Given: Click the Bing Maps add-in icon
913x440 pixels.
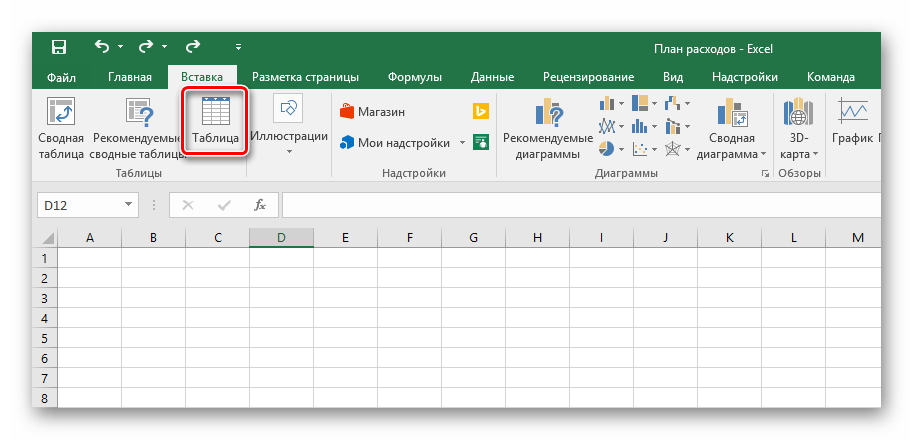Looking at the screenshot, I should tap(481, 112).
